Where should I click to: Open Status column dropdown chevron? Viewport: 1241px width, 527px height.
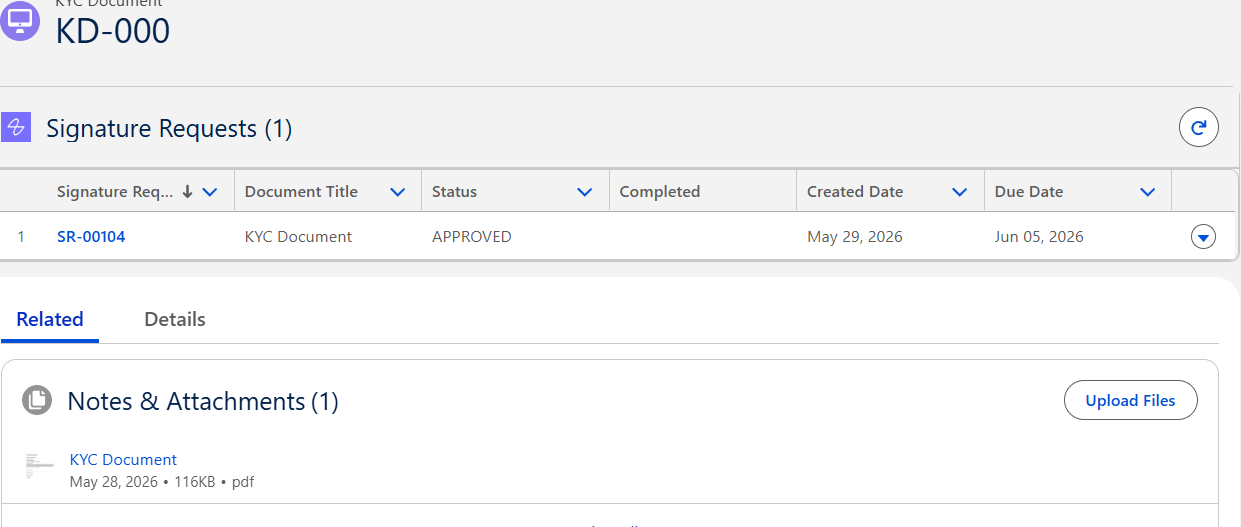585,192
